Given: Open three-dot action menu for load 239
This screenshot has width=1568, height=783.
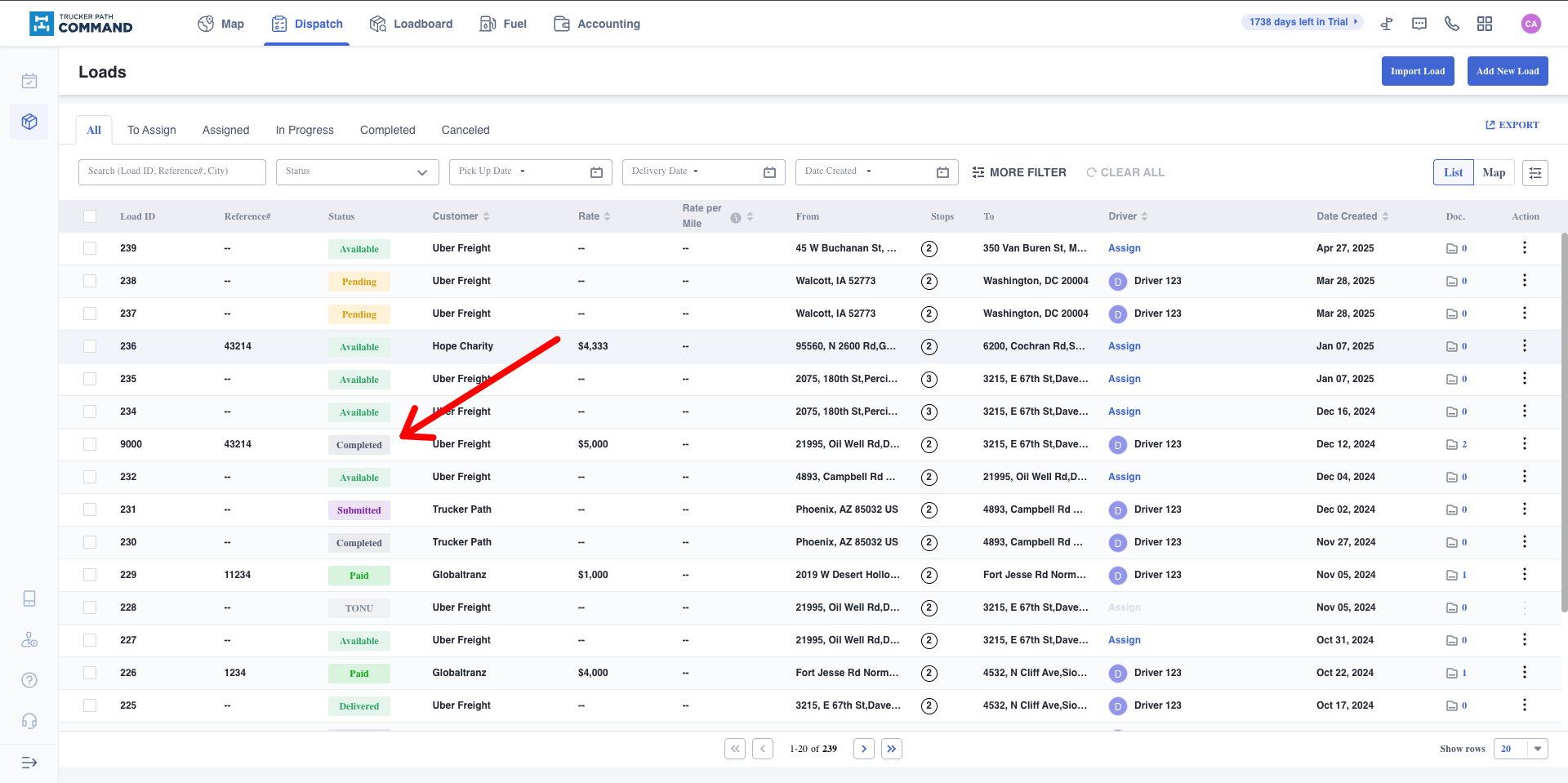Looking at the screenshot, I should pyautogui.click(x=1524, y=248).
